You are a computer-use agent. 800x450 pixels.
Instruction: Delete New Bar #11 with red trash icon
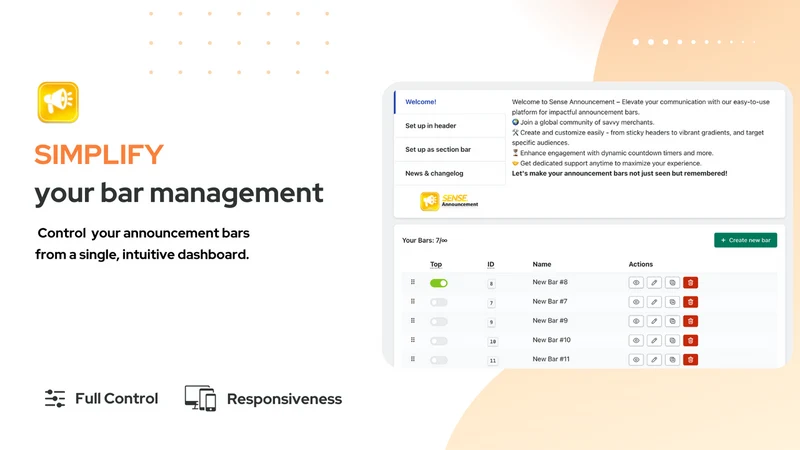tap(690, 360)
